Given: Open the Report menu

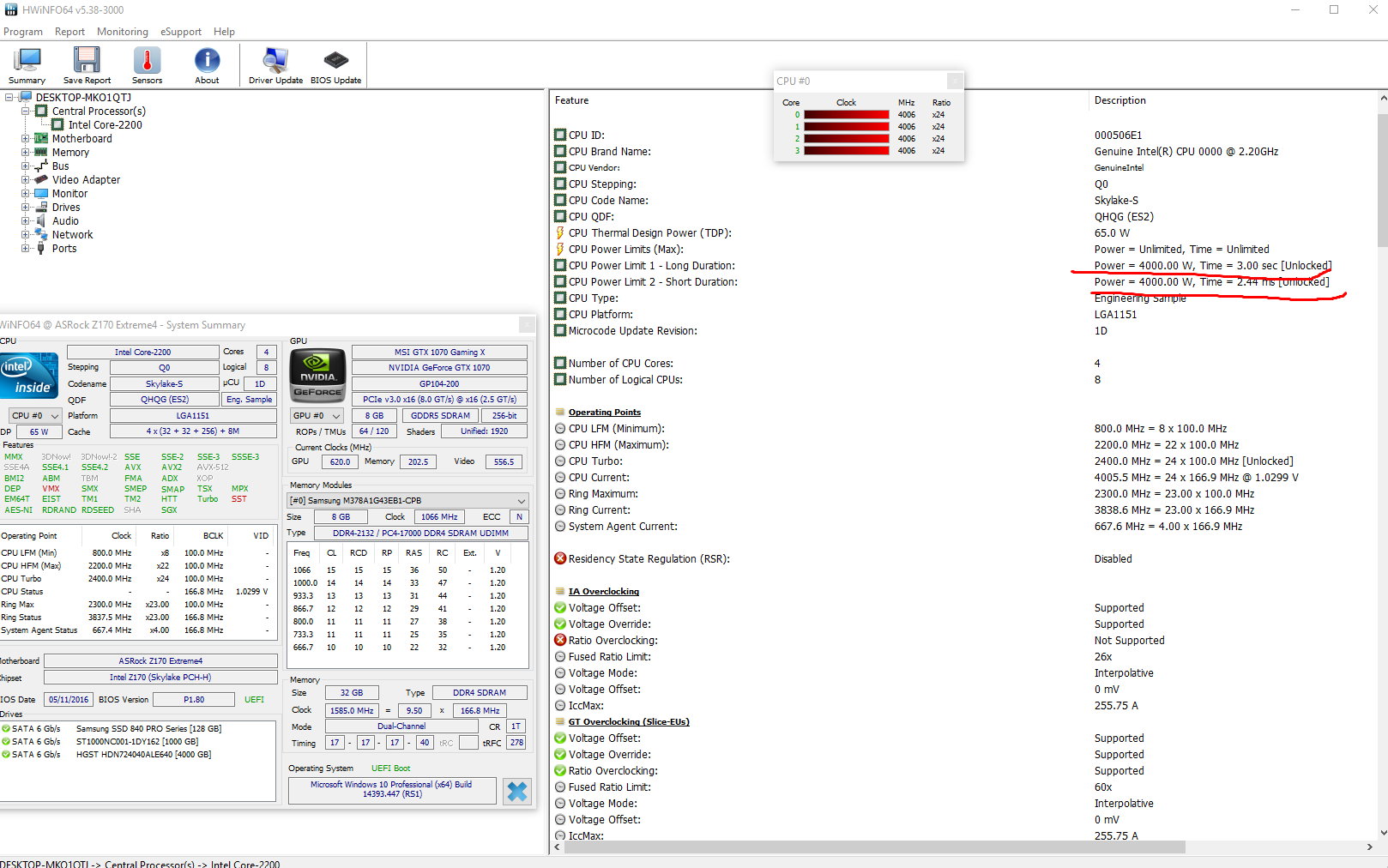Looking at the screenshot, I should click(x=69, y=32).
